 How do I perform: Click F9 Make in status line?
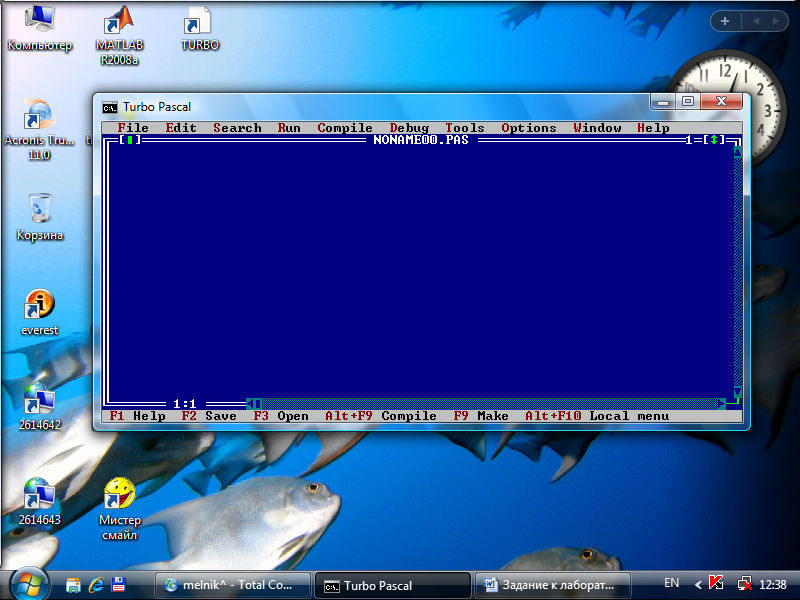pyautogui.click(x=481, y=416)
